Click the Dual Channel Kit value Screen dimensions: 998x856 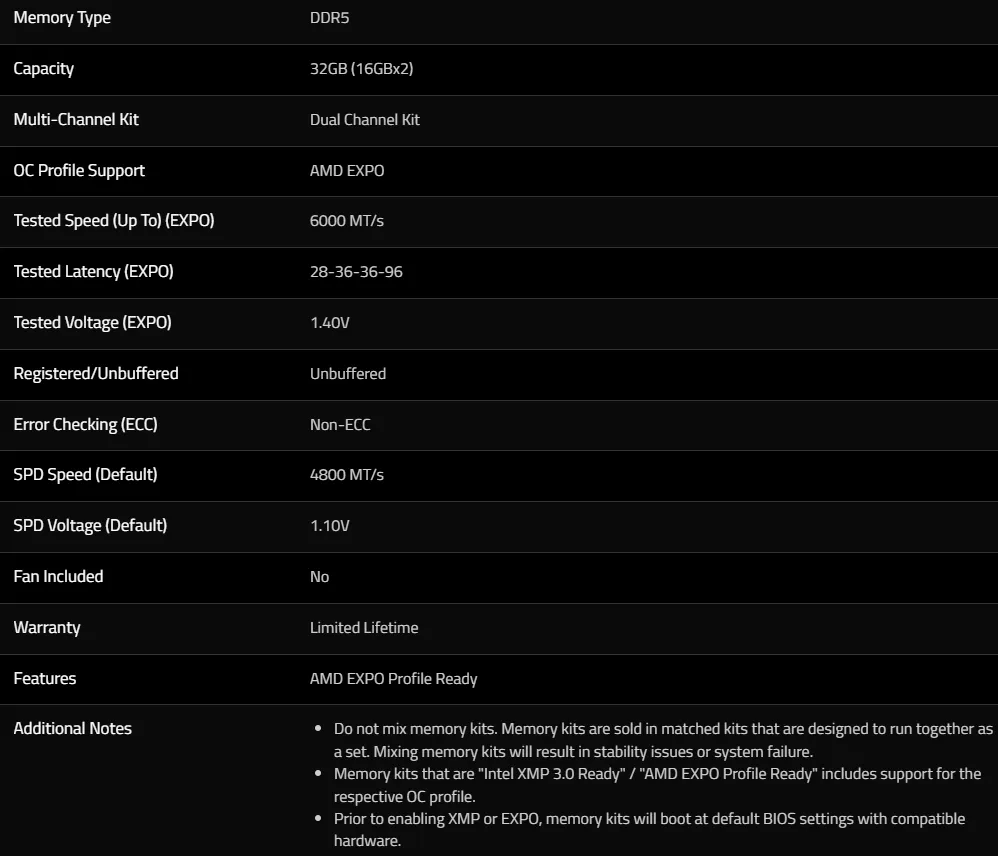364,120
